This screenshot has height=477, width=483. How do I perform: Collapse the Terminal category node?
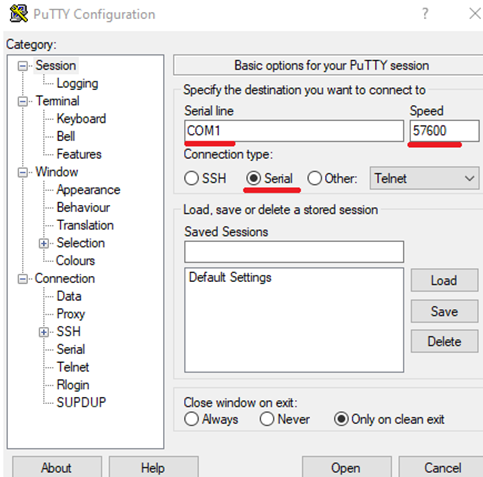tap(23, 101)
